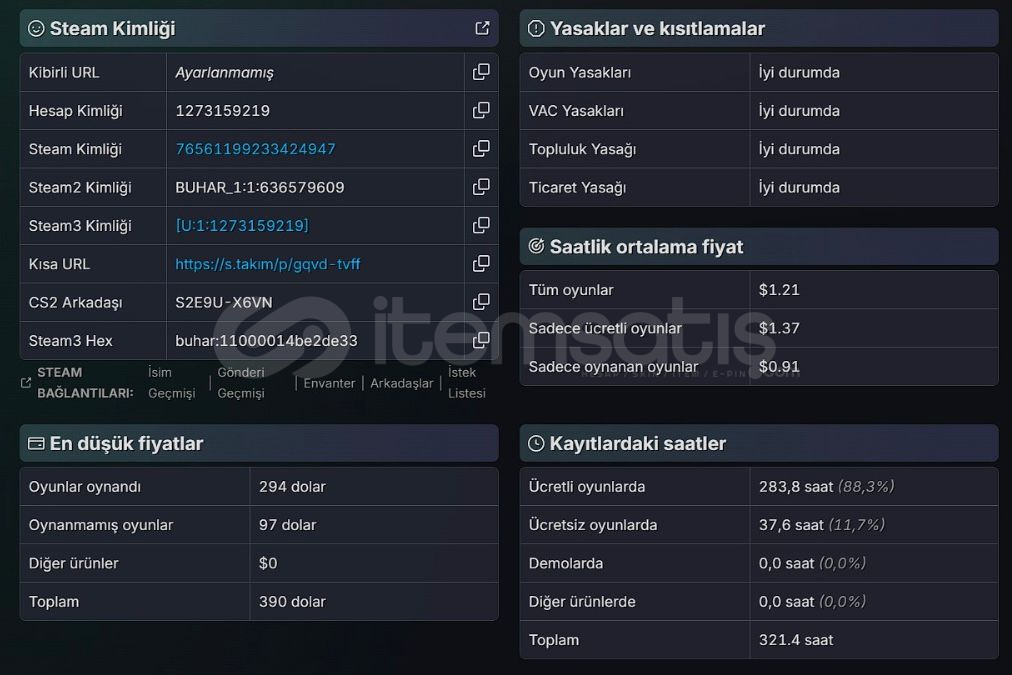
Task: Open Steam Kimliği panel external link icon
Action: click(482, 28)
